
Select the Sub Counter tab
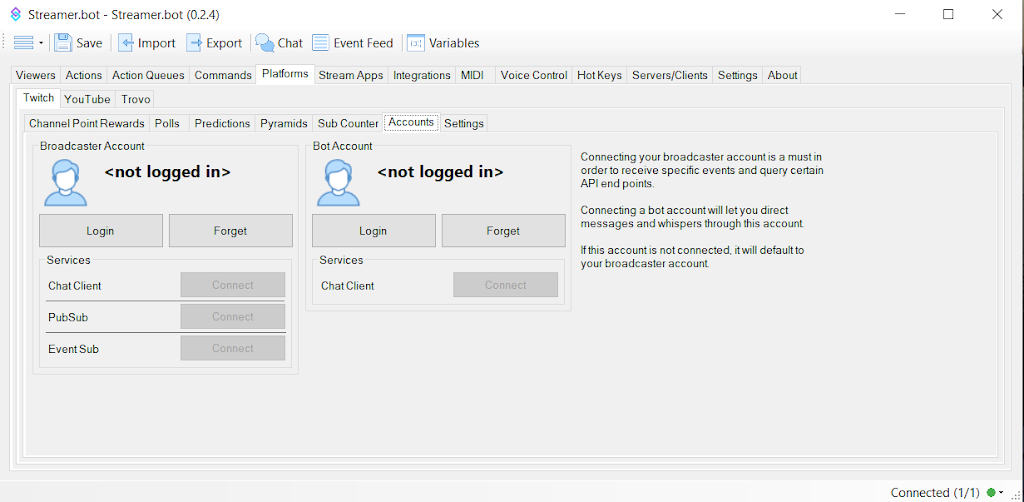coord(348,124)
